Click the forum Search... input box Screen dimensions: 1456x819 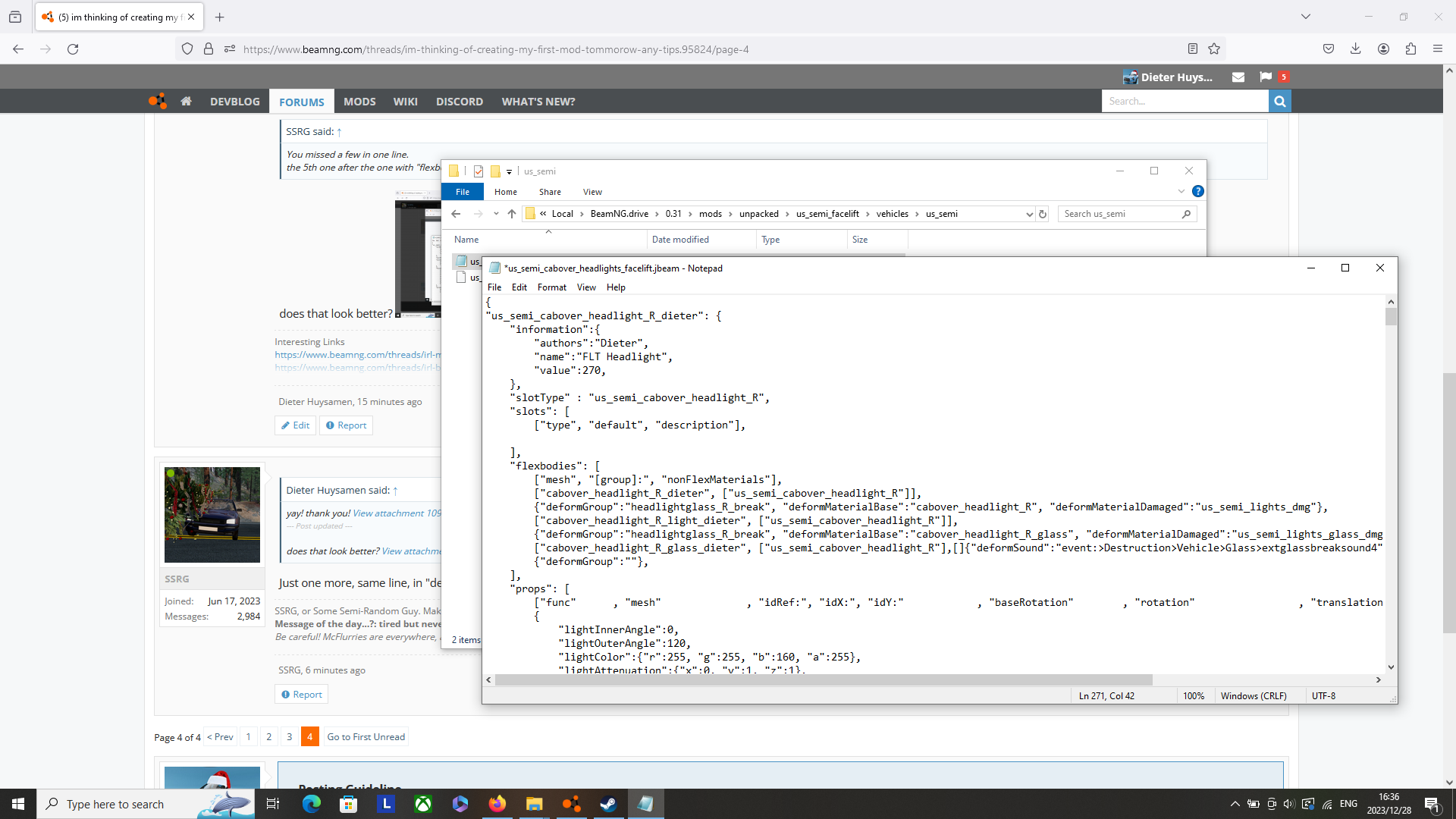click(x=1185, y=101)
